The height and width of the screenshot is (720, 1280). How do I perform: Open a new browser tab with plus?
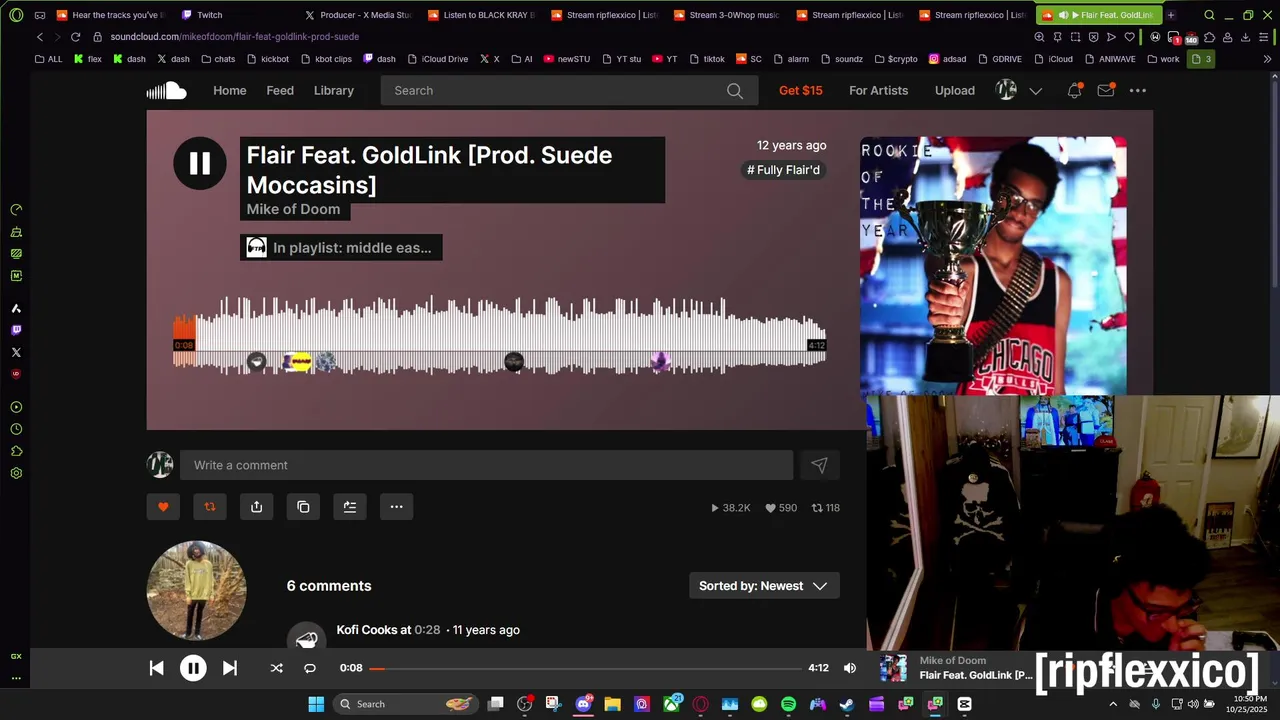1171,15
